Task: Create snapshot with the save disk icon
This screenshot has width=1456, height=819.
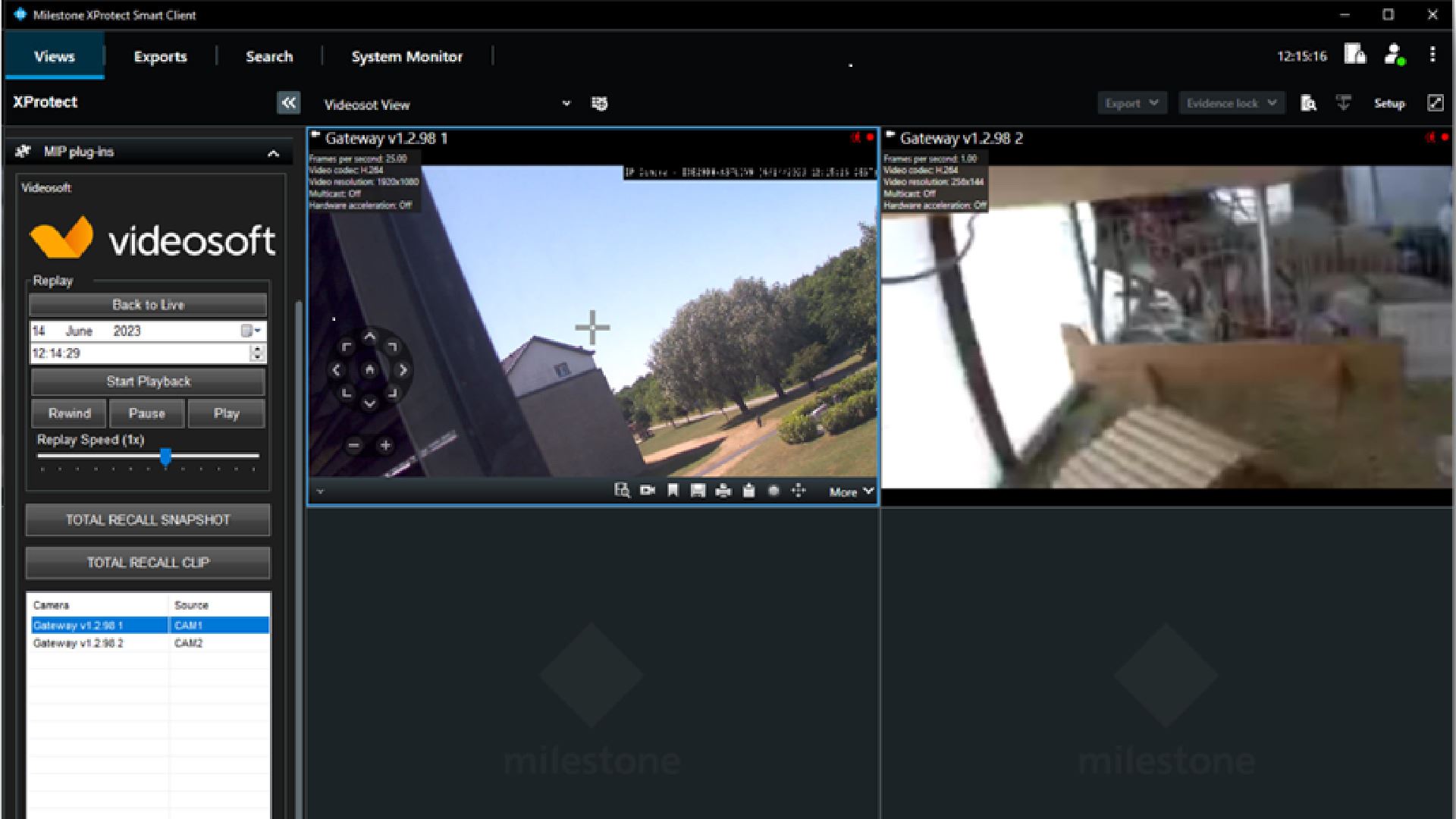Action: coord(698,491)
